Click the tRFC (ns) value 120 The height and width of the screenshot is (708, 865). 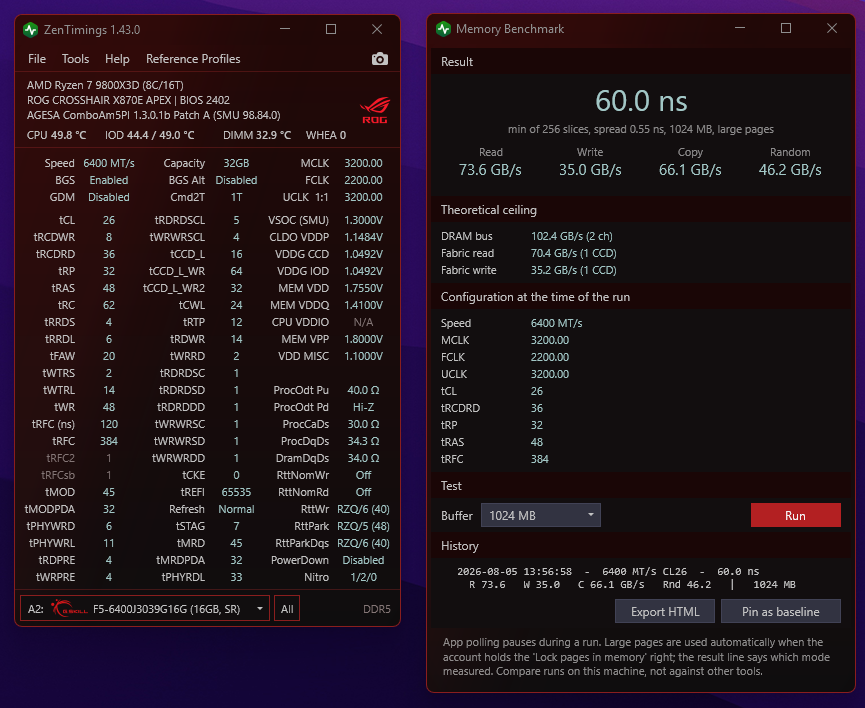pyautogui.click(x=109, y=424)
